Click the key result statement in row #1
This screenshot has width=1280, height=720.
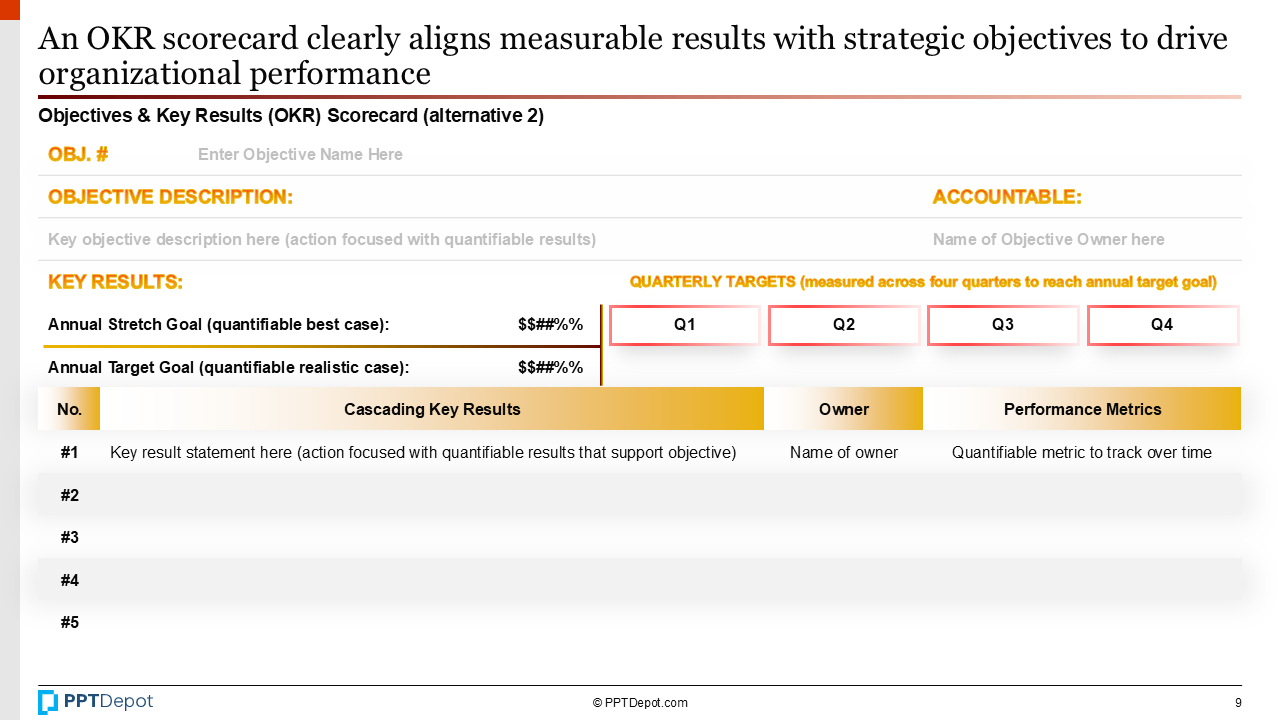(423, 452)
